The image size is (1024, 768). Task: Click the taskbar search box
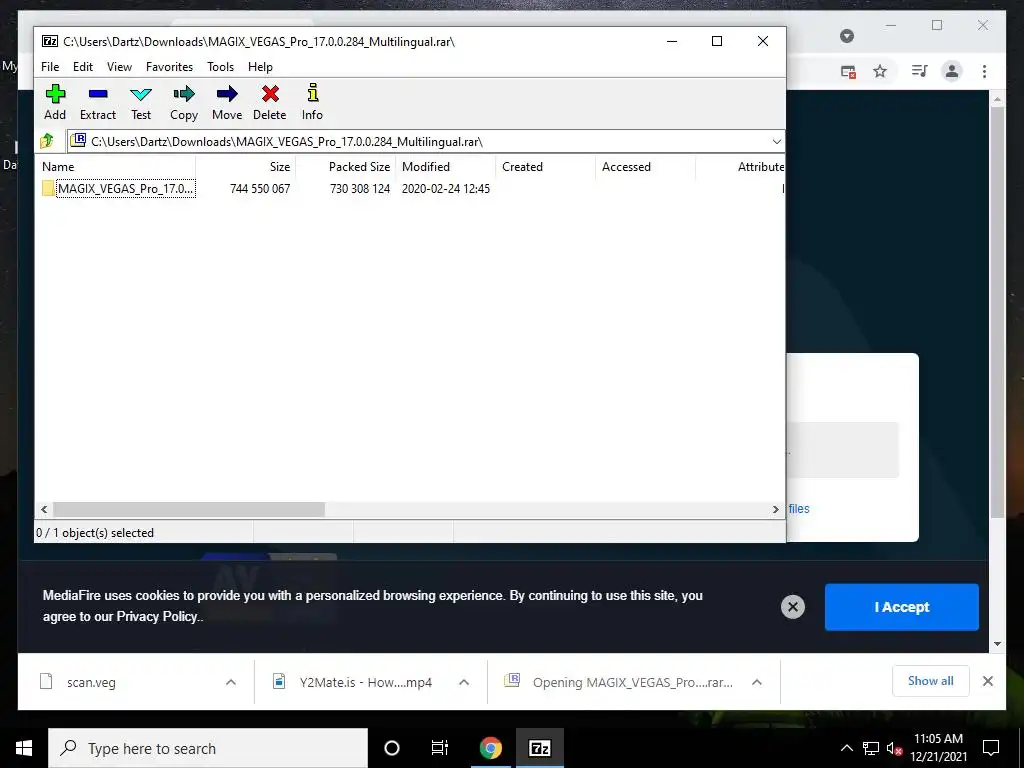click(208, 748)
